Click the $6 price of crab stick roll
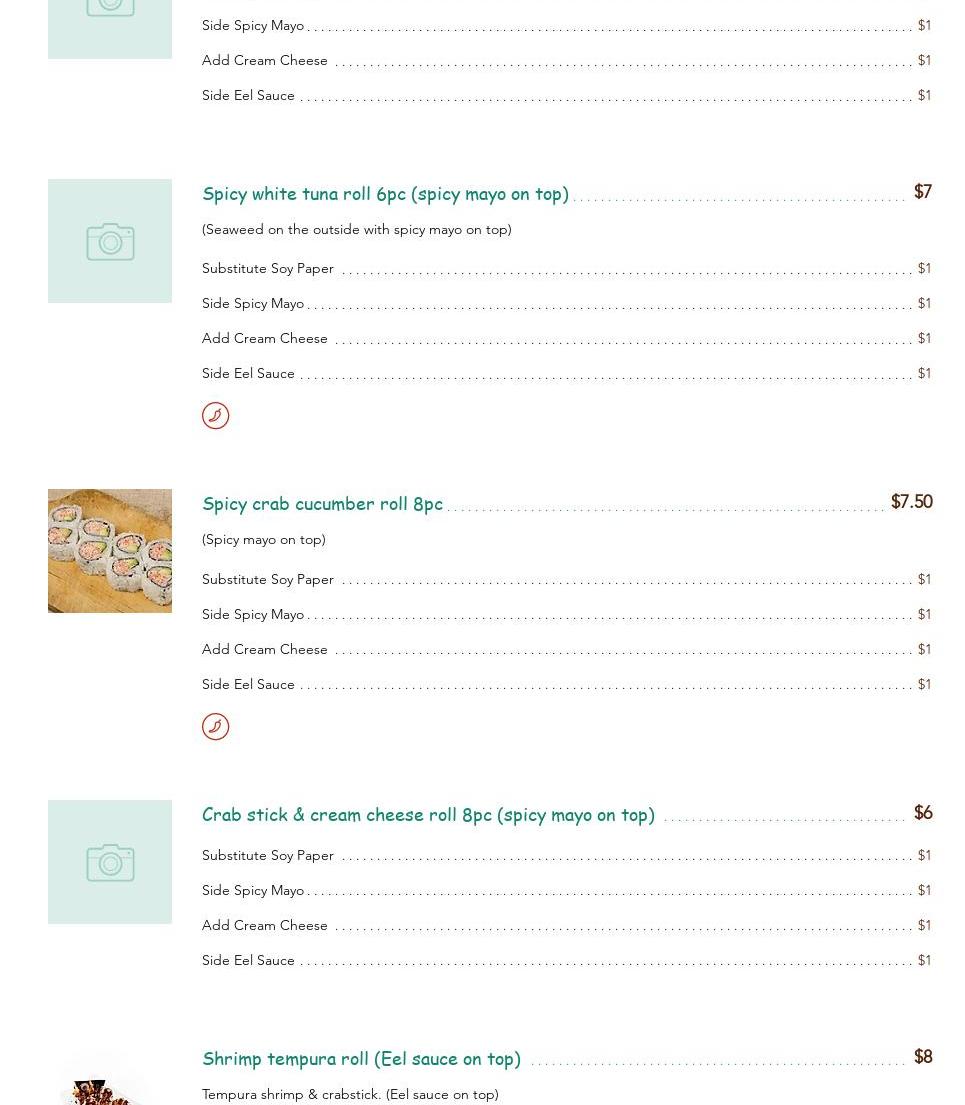Screen dimensions: 965x1105 tap(923, 812)
